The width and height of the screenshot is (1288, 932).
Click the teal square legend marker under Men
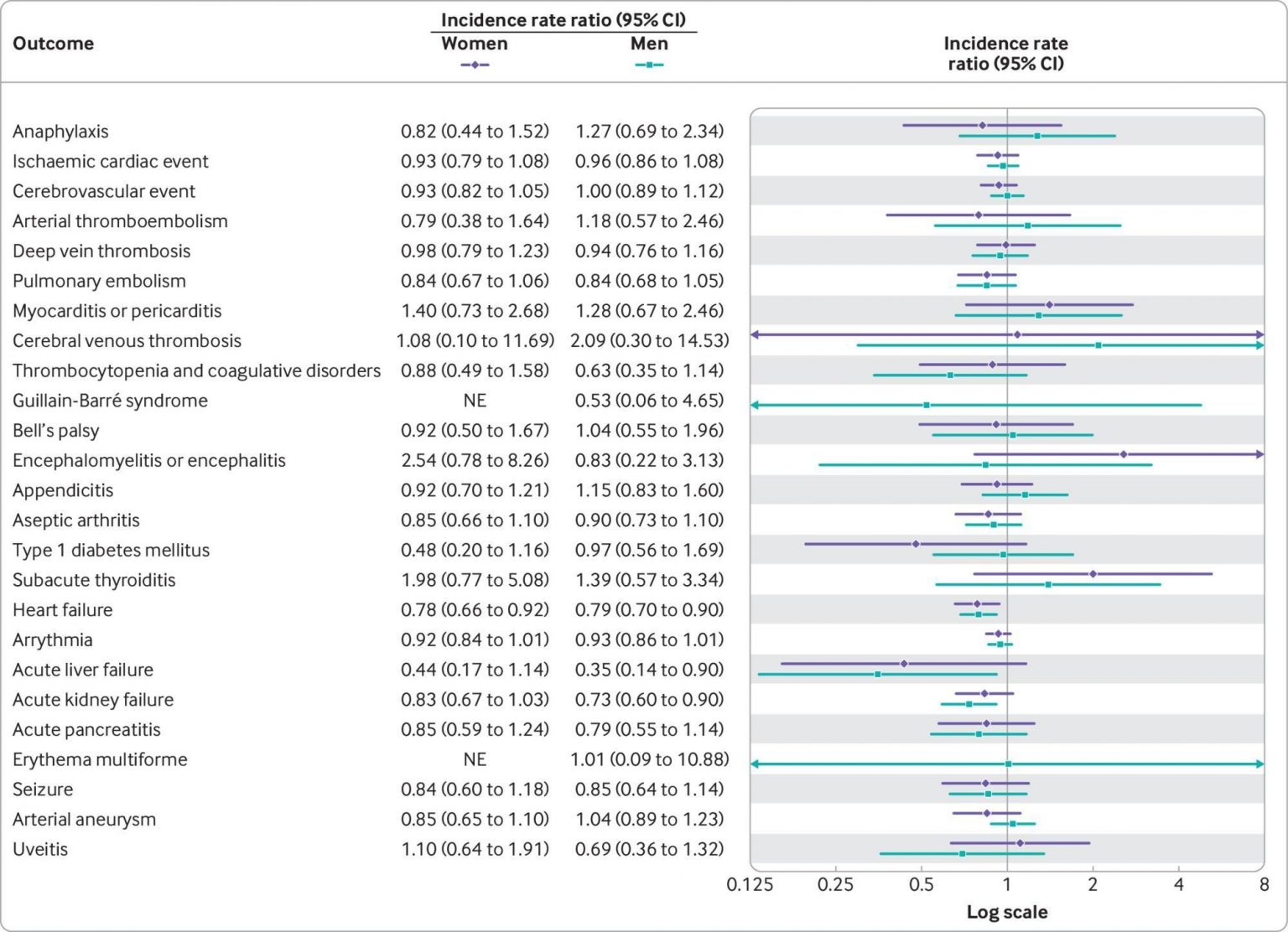(649, 65)
